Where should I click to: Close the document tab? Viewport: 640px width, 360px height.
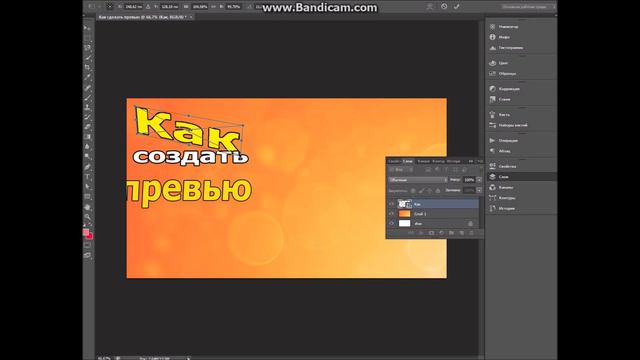pos(191,17)
